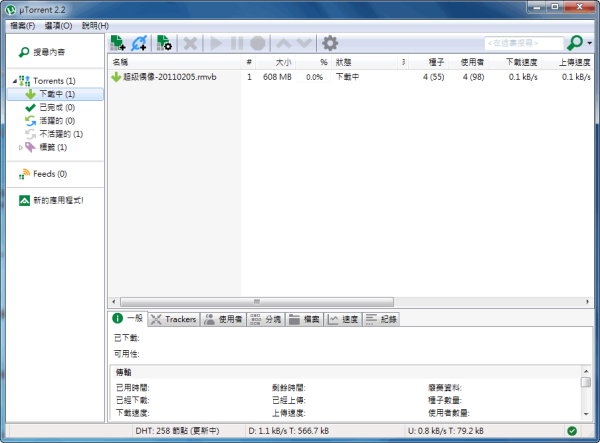The height and width of the screenshot is (443, 600).
Task: Collapse the Torrents tree node arrow
Action: (15, 81)
